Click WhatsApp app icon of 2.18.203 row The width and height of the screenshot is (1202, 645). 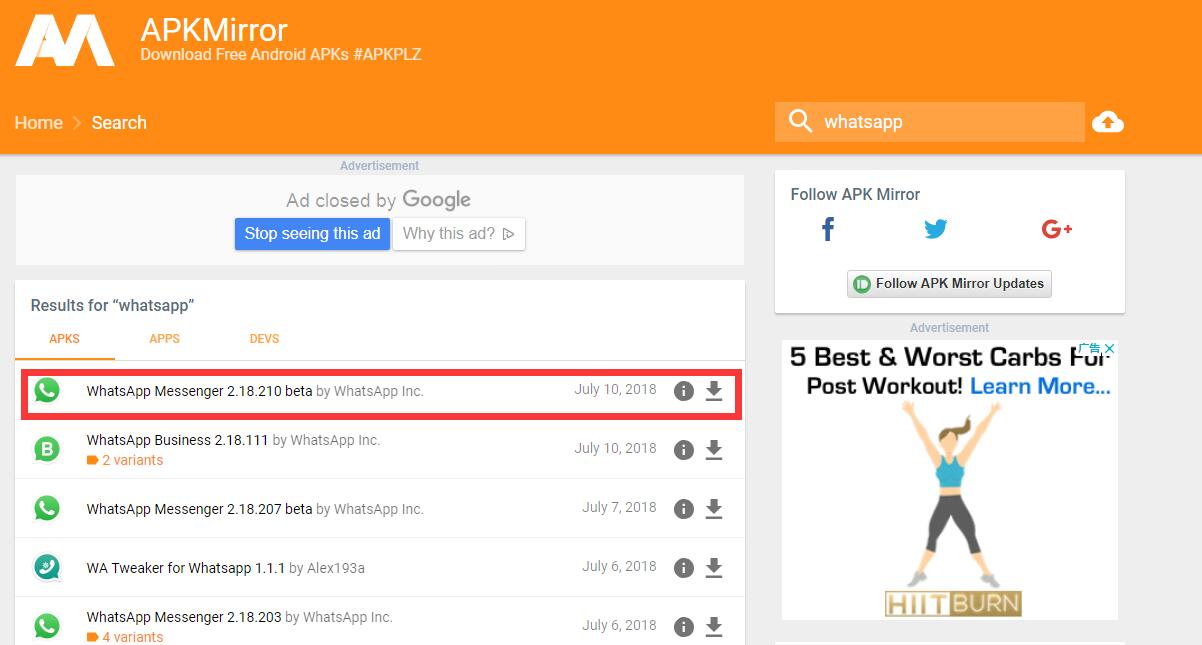coord(46,626)
